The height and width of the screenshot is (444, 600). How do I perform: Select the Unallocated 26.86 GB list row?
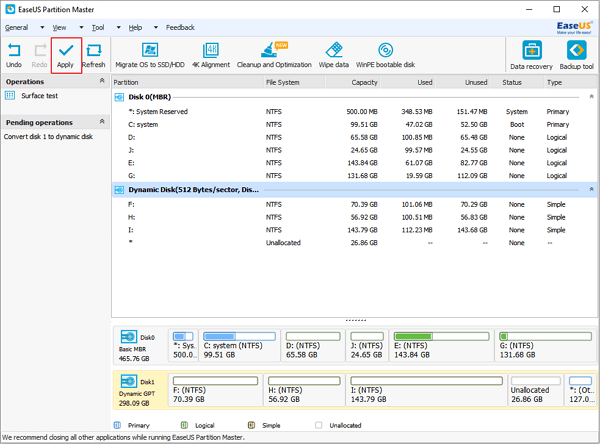click(354, 243)
